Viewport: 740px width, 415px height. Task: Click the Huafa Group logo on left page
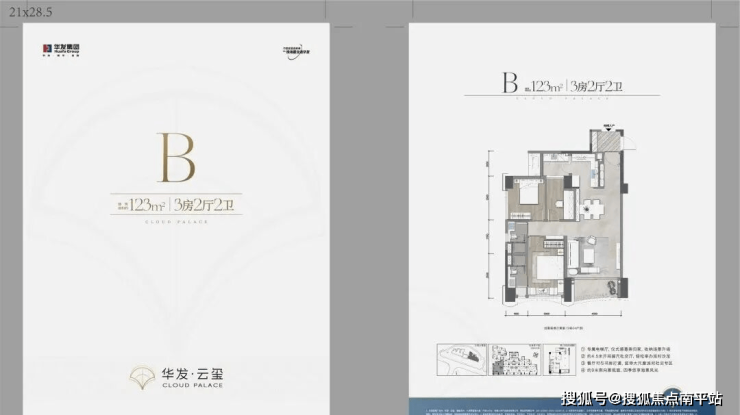point(61,50)
